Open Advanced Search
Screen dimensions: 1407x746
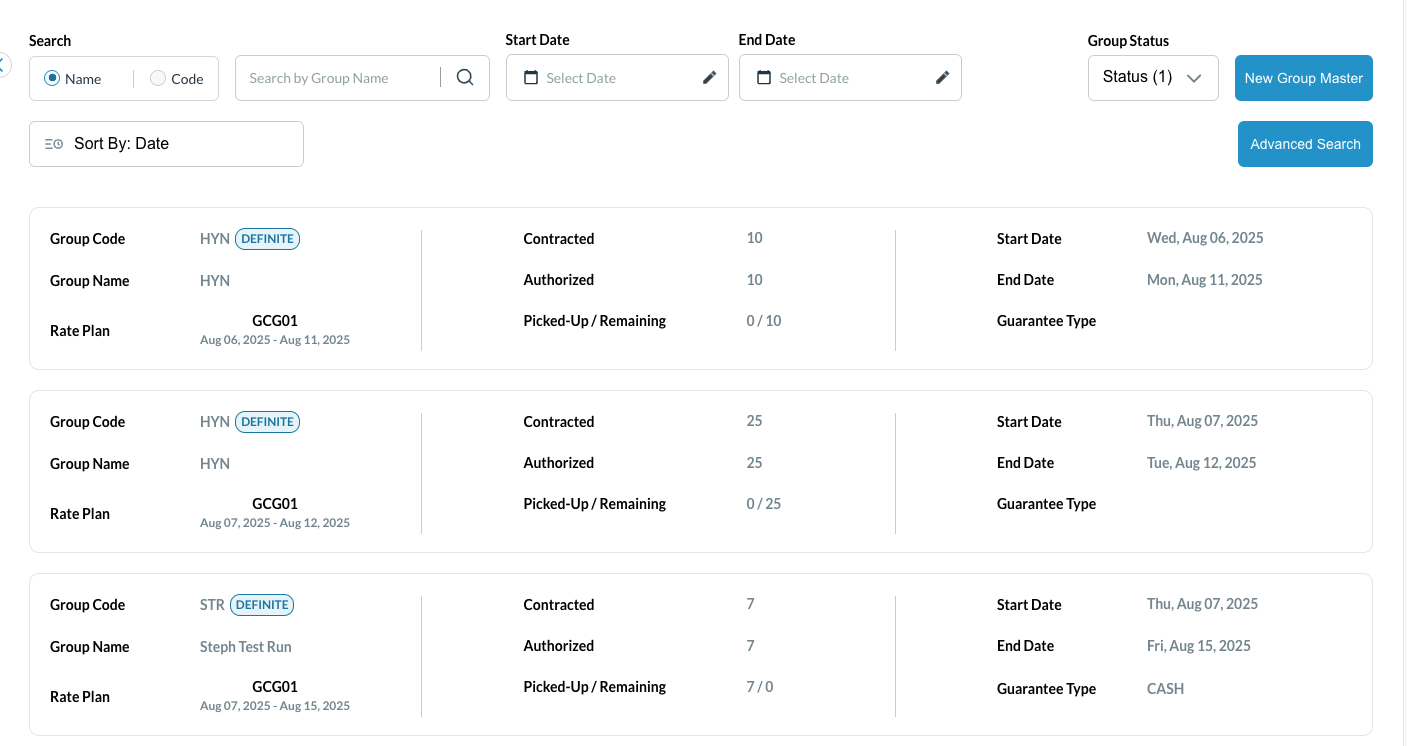tap(1304, 144)
